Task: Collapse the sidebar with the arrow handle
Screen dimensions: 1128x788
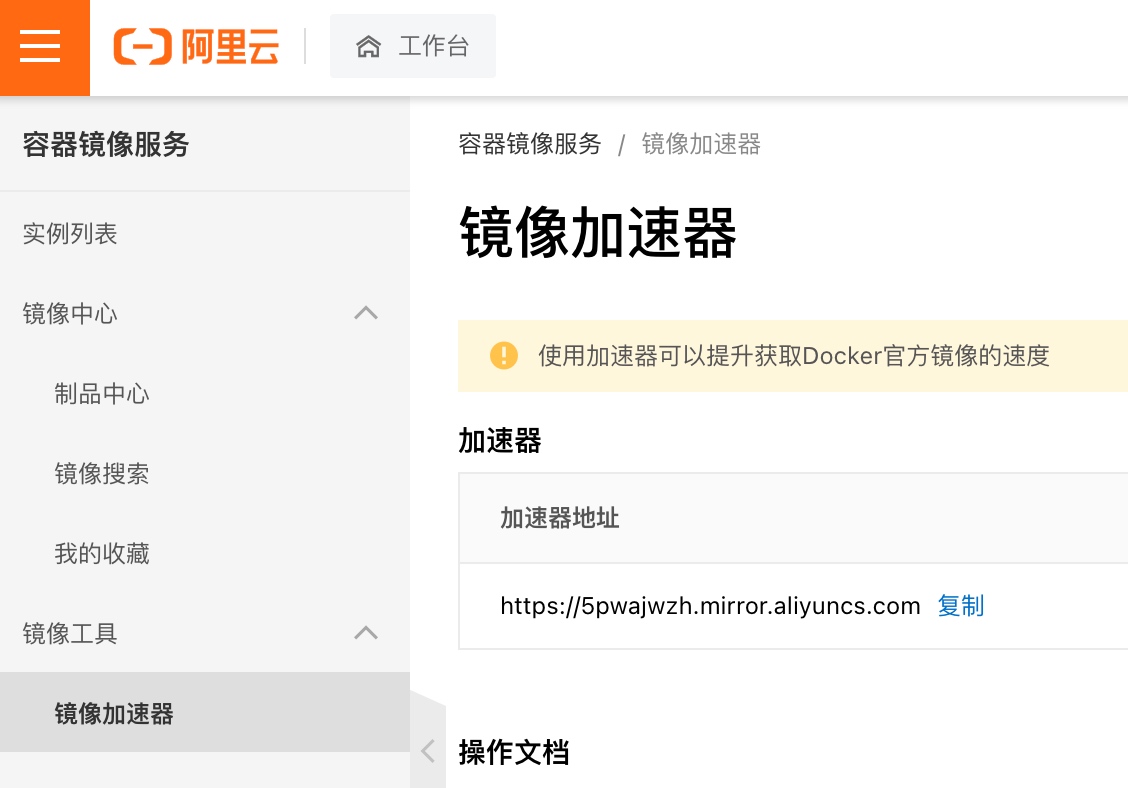Action: point(428,751)
